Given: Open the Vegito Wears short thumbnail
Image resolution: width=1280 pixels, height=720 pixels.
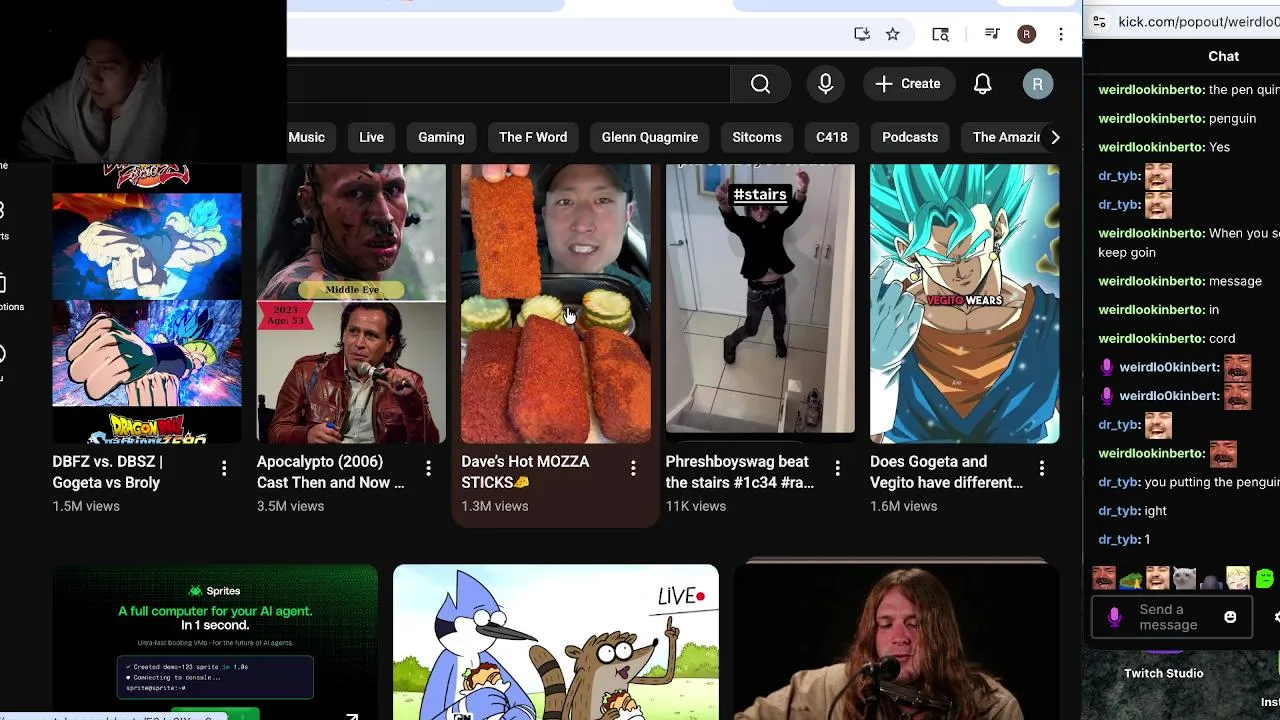Looking at the screenshot, I should coord(964,303).
